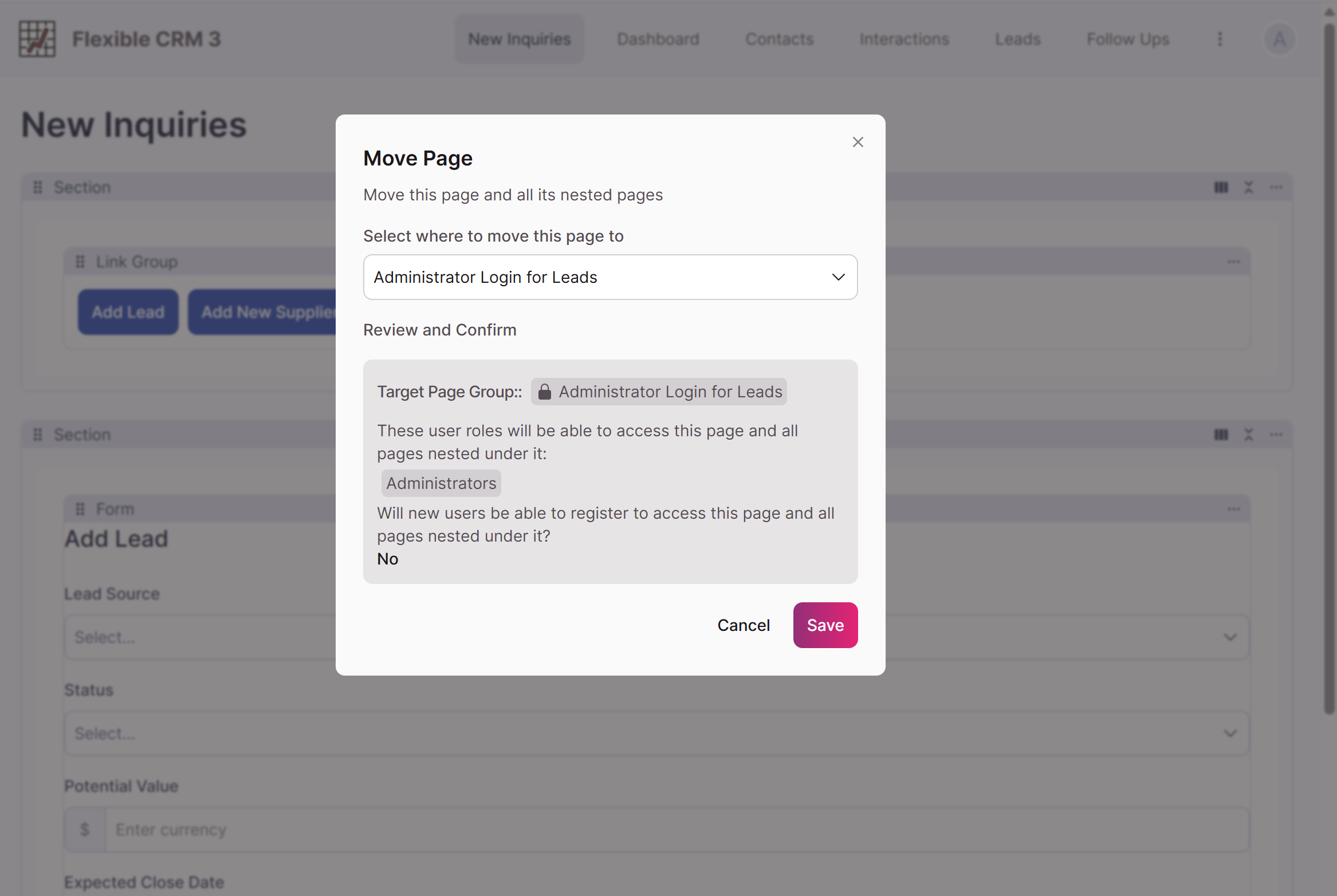Click first Section's columns layout icon

1221,187
